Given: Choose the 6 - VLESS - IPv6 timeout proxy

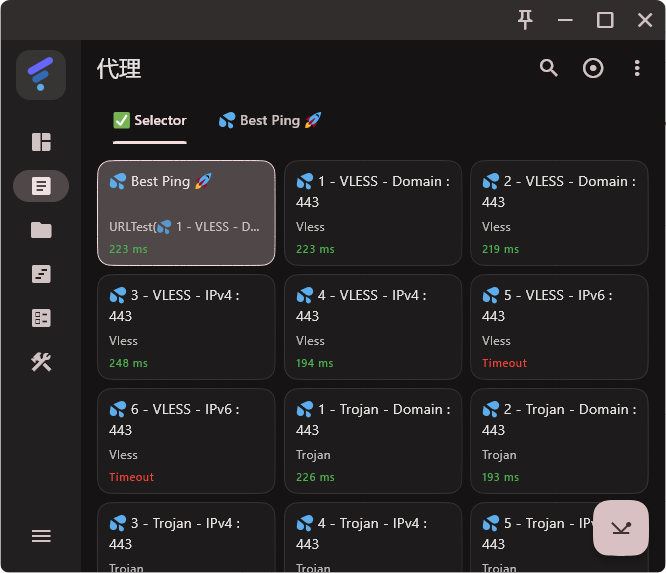Looking at the screenshot, I should 186,441.
